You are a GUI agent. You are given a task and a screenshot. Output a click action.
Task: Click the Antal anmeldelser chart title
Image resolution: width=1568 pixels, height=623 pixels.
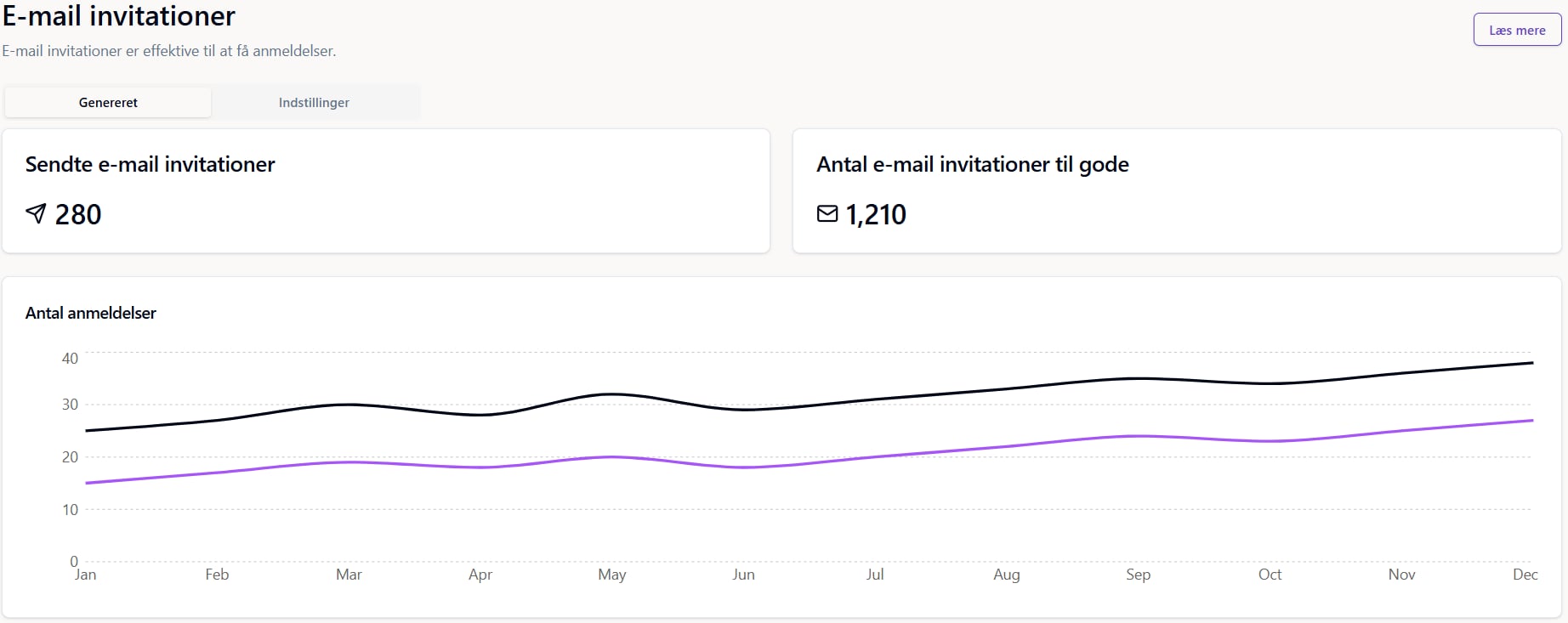[90, 313]
